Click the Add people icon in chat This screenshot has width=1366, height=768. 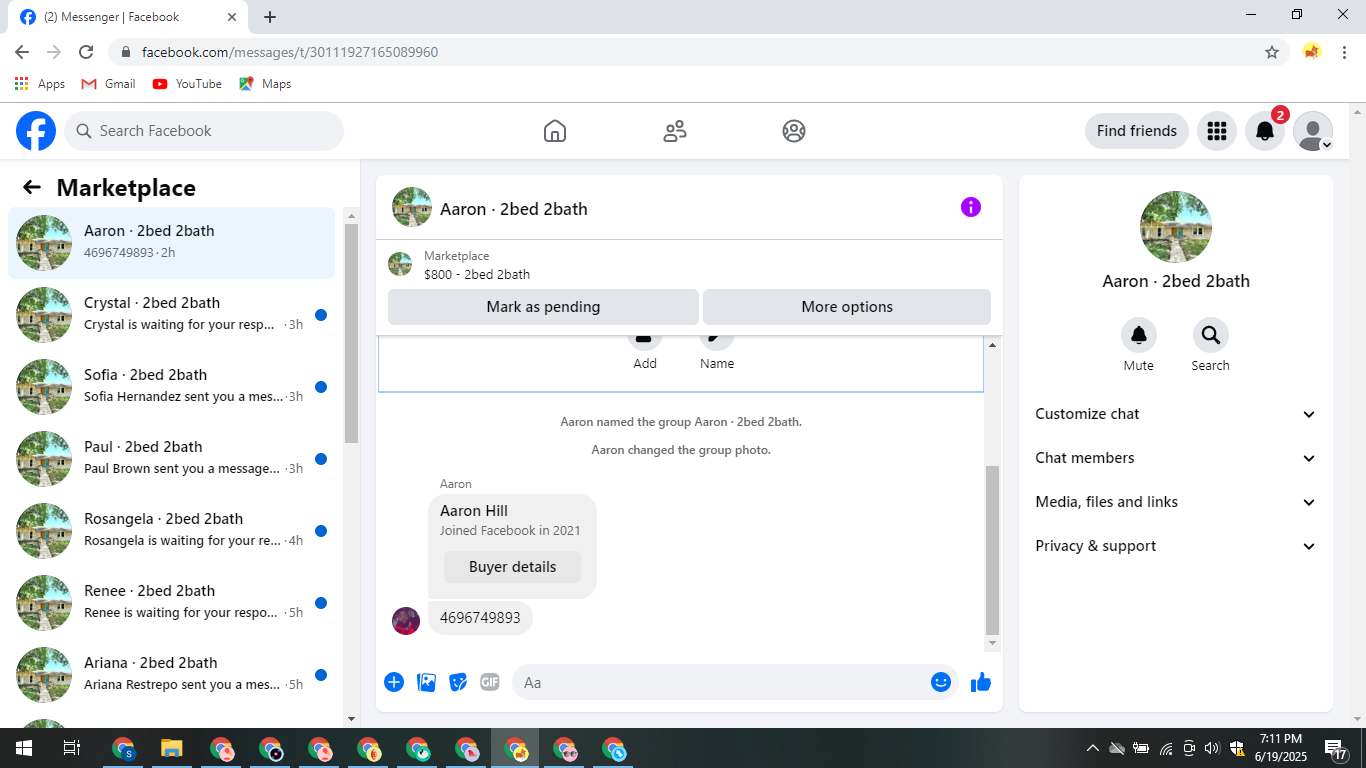click(x=645, y=340)
